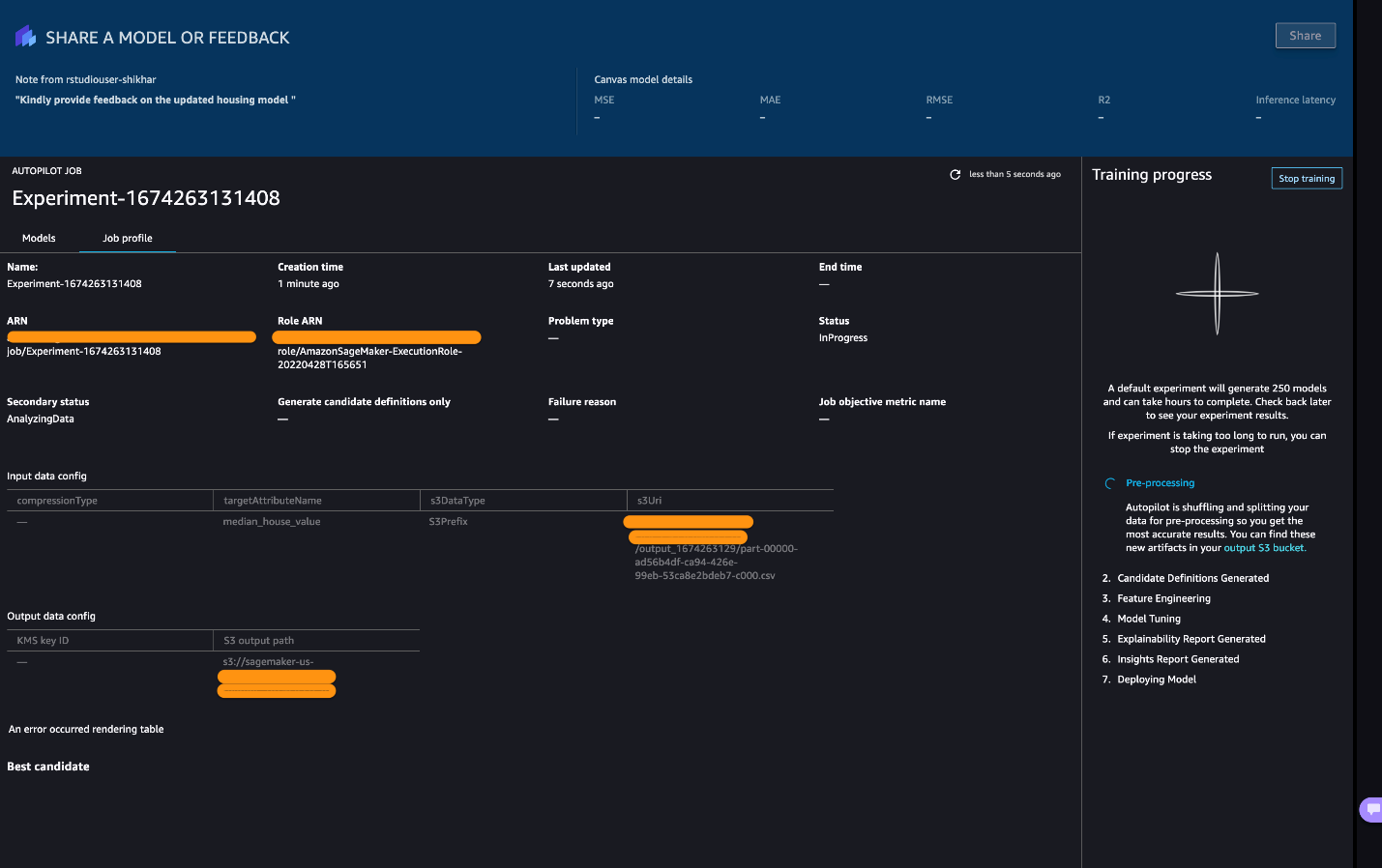Click the s3://sagemaker-us- output path value
The width and height of the screenshot is (1382, 868).
click(x=268, y=662)
